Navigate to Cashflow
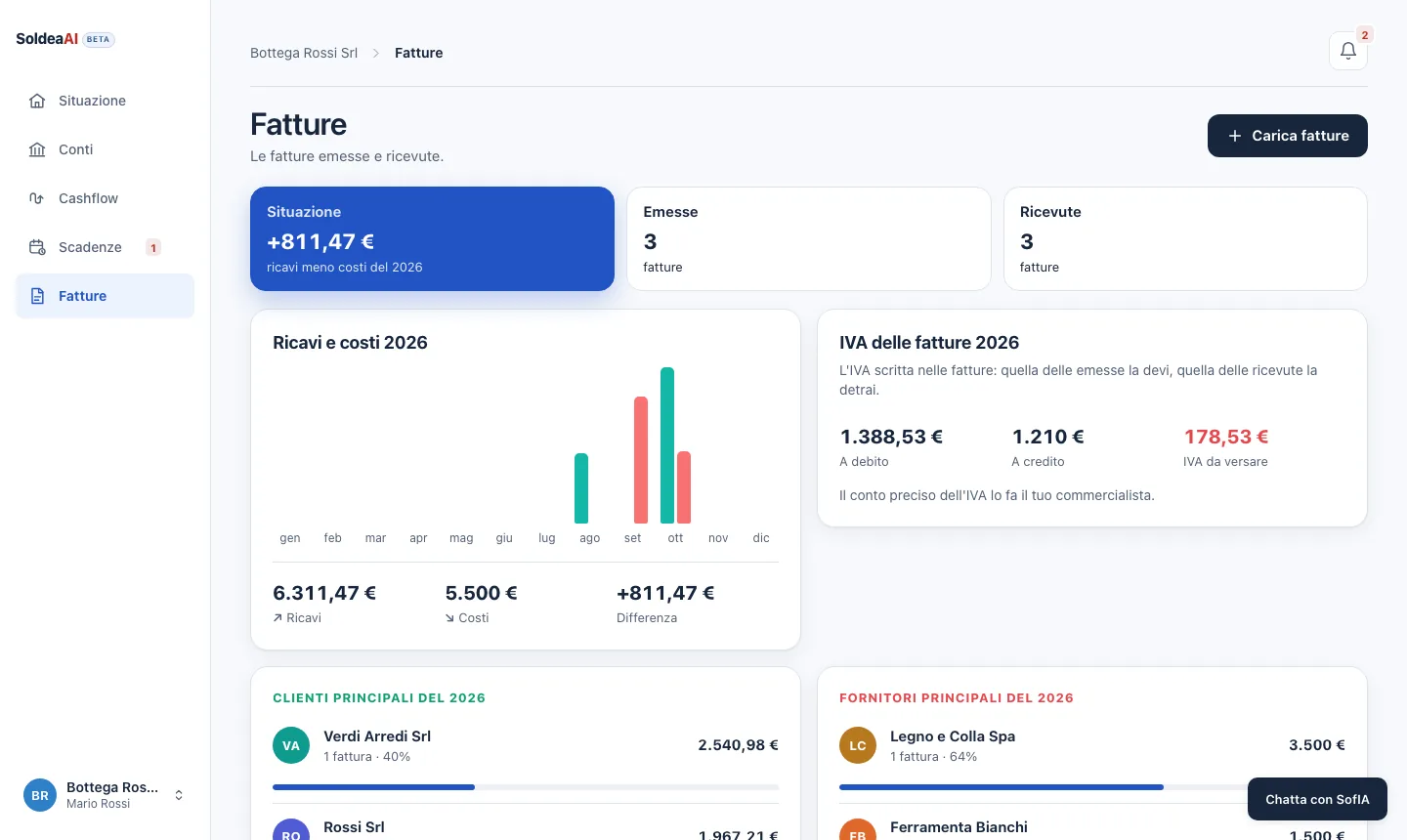 pyautogui.click(x=105, y=198)
